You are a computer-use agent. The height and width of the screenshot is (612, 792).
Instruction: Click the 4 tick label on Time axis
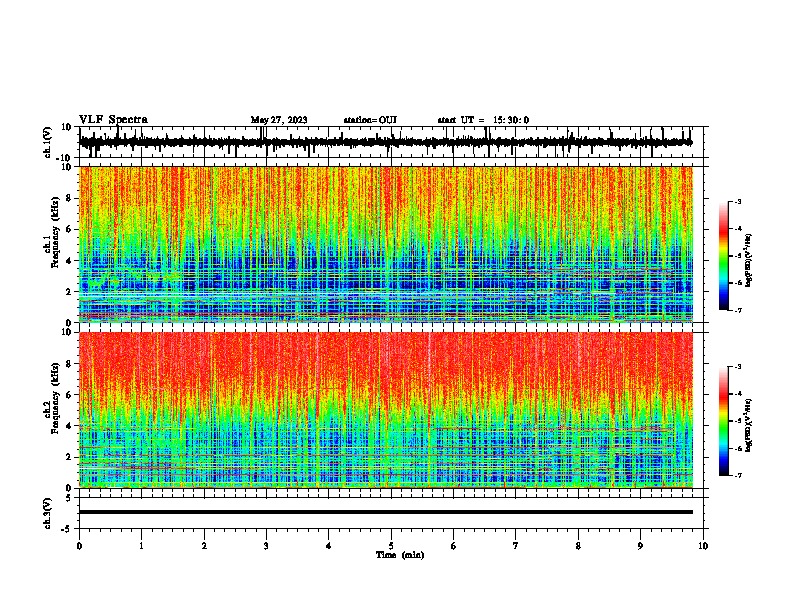coord(329,546)
